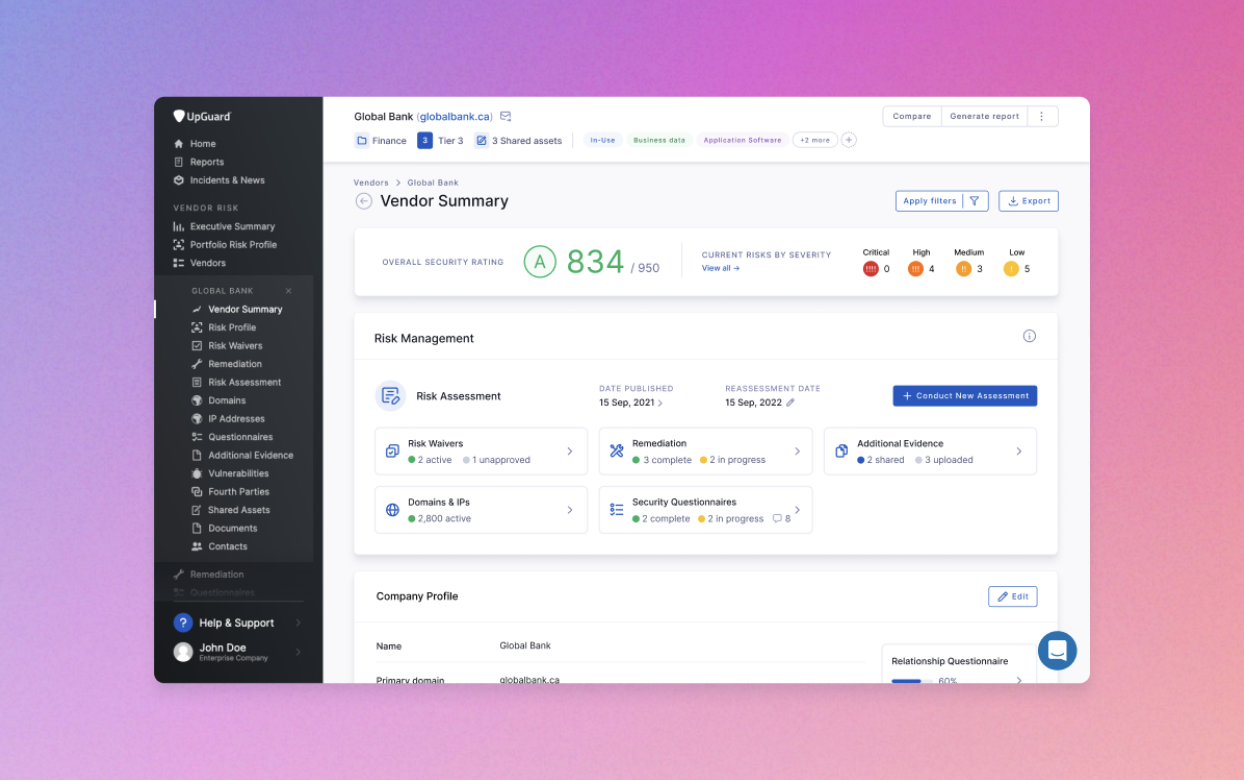Click the Risk Profile sidebar icon

[x=197, y=327]
